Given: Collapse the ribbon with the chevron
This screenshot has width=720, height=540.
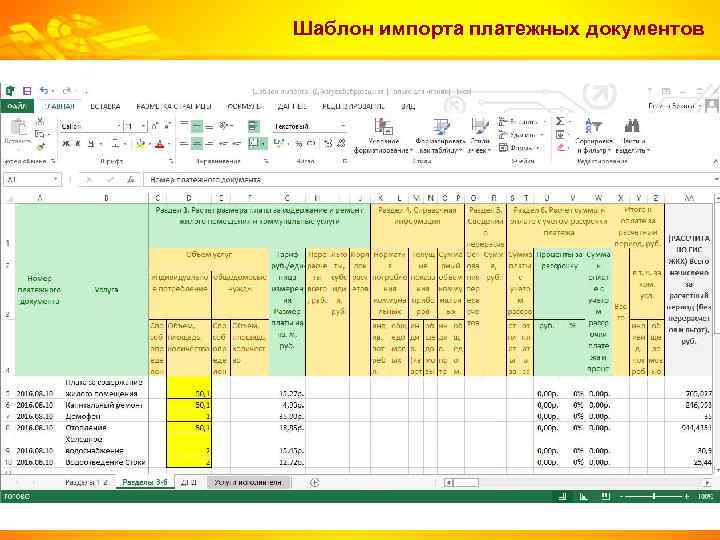Looking at the screenshot, I should tap(715, 162).
